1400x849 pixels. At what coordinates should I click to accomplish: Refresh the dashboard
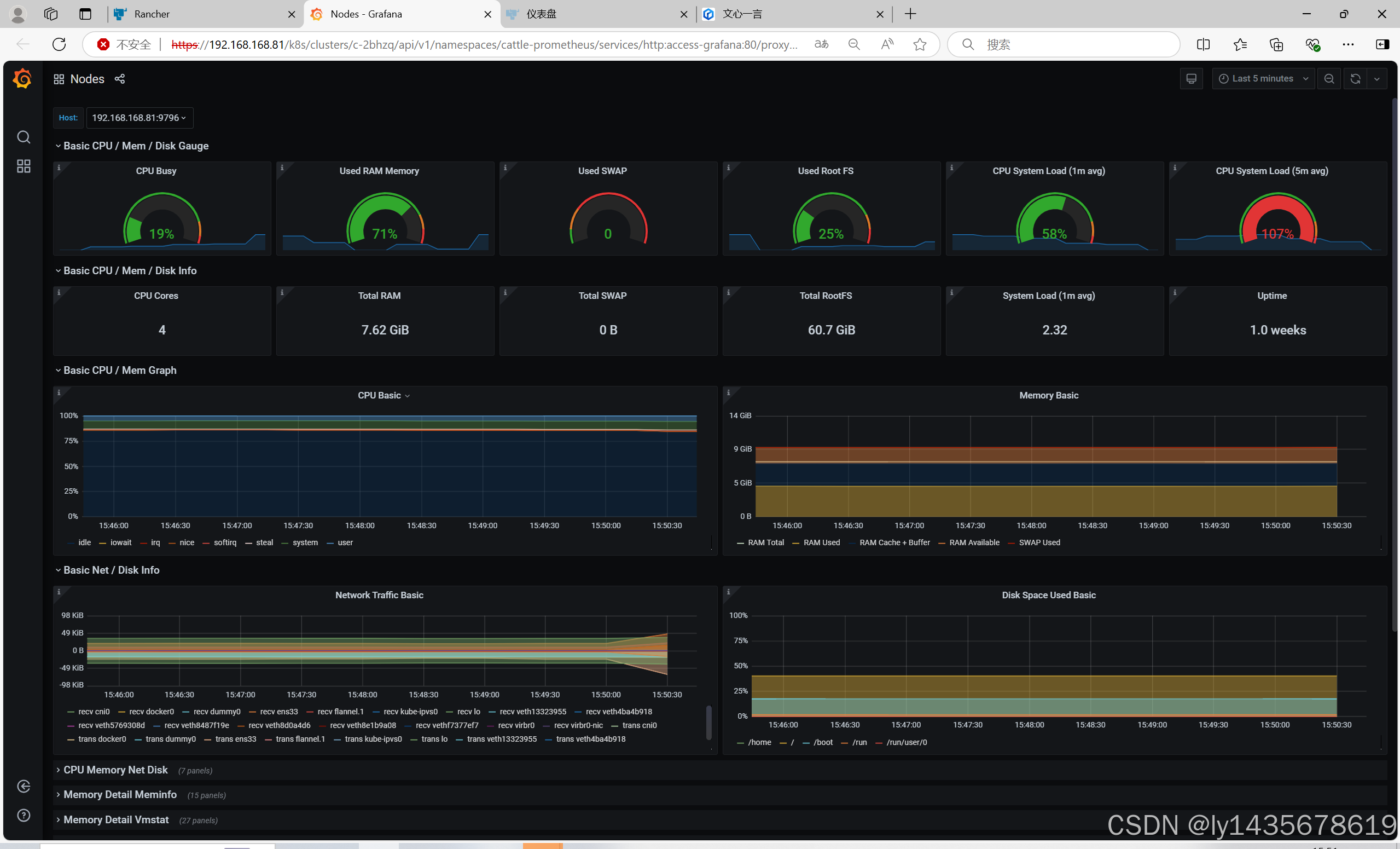pyautogui.click(x=1355, y=78)
